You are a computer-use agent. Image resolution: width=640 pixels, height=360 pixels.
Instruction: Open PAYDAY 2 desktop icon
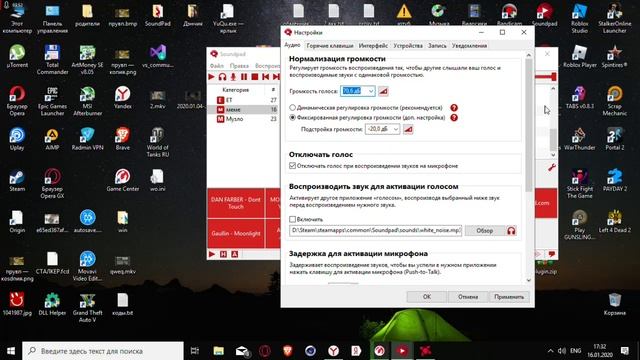point(615,180)
